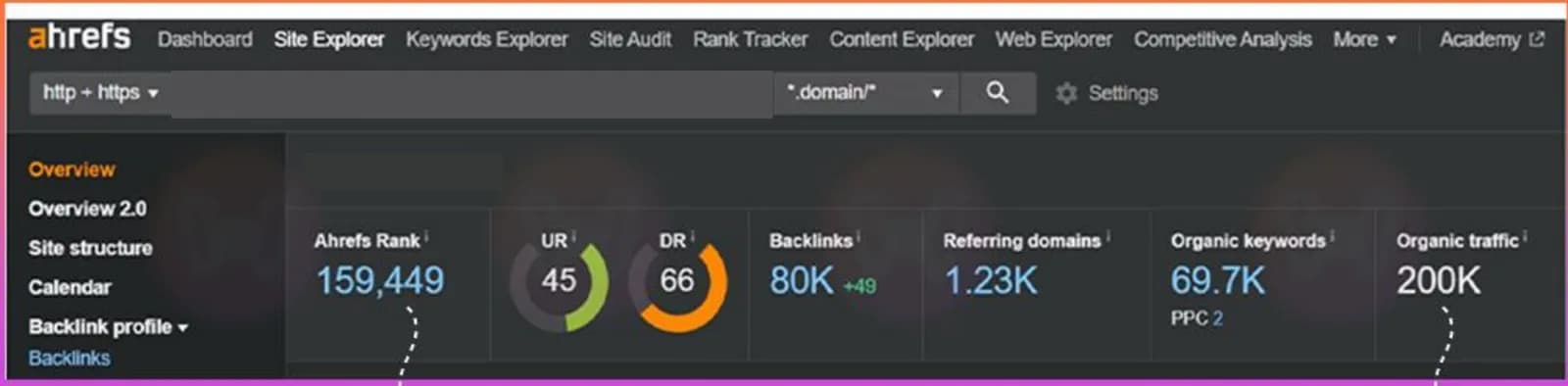Click the +49 backlinks change

click(859, 286)
